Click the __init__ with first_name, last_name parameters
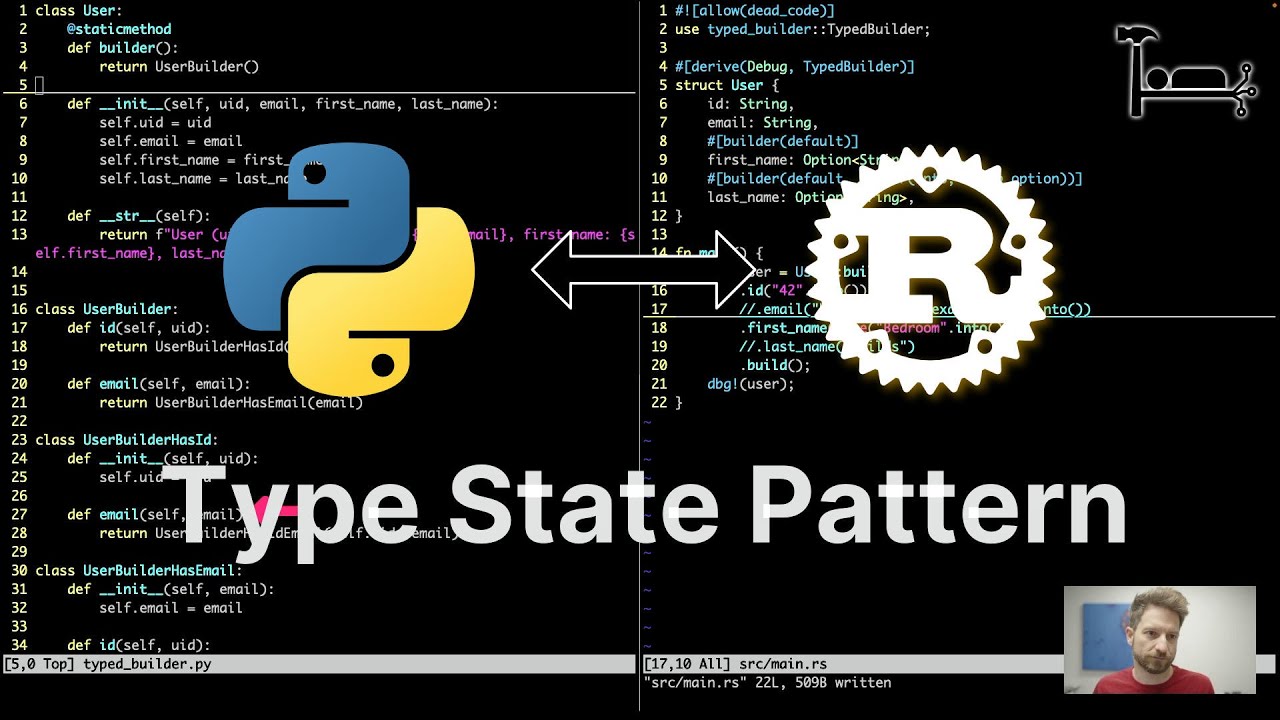This screenshot has width=1280, height=720. click(x=282, y=104)
